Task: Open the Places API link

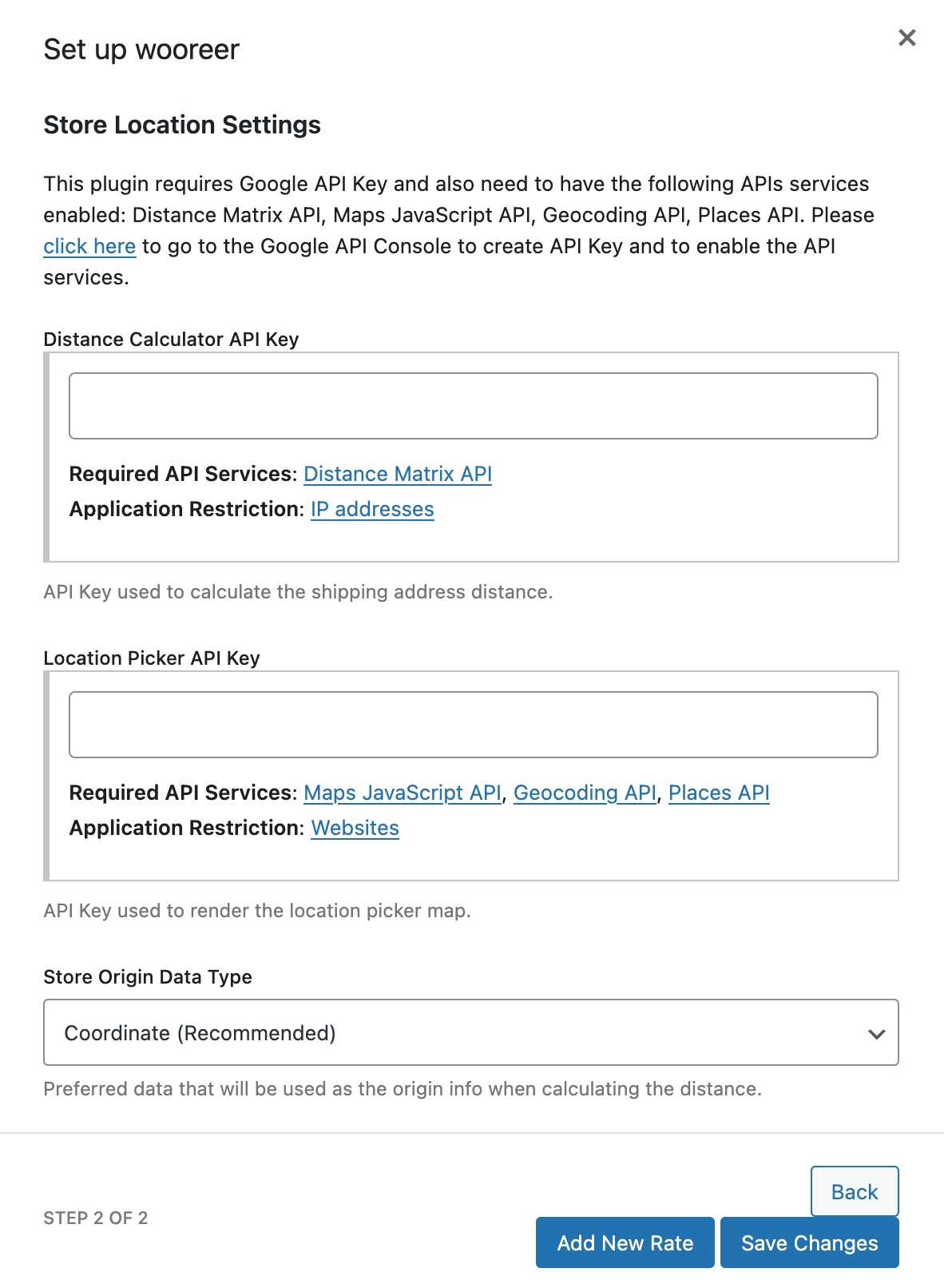Action: click(x=719, y=793)
